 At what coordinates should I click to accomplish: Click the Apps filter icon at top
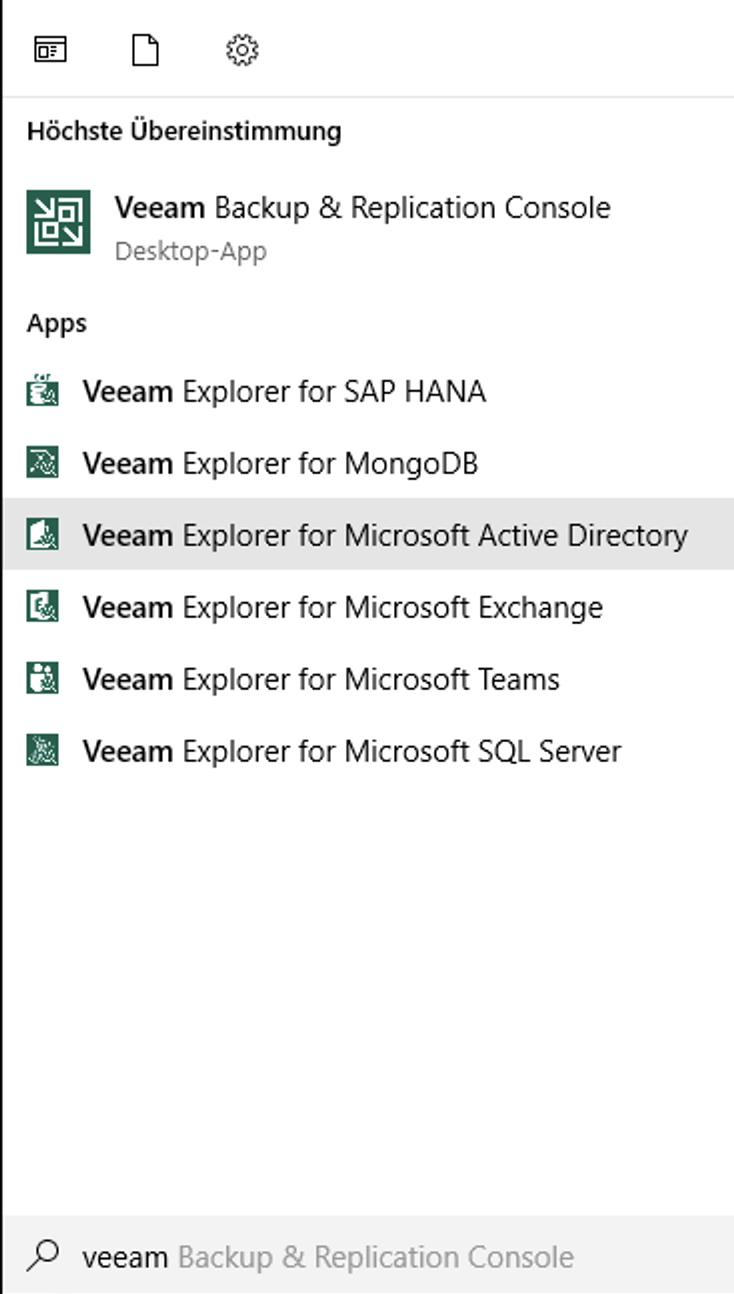pos(50,49)
